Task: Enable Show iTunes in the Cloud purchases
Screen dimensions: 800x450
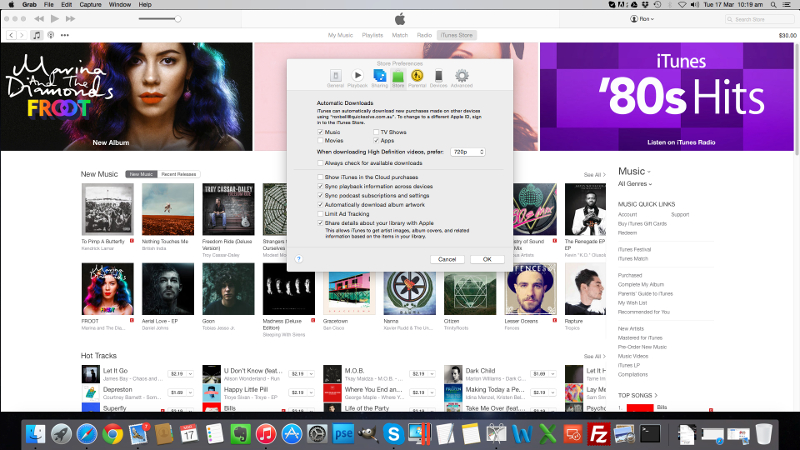Action: click(320, 177)
